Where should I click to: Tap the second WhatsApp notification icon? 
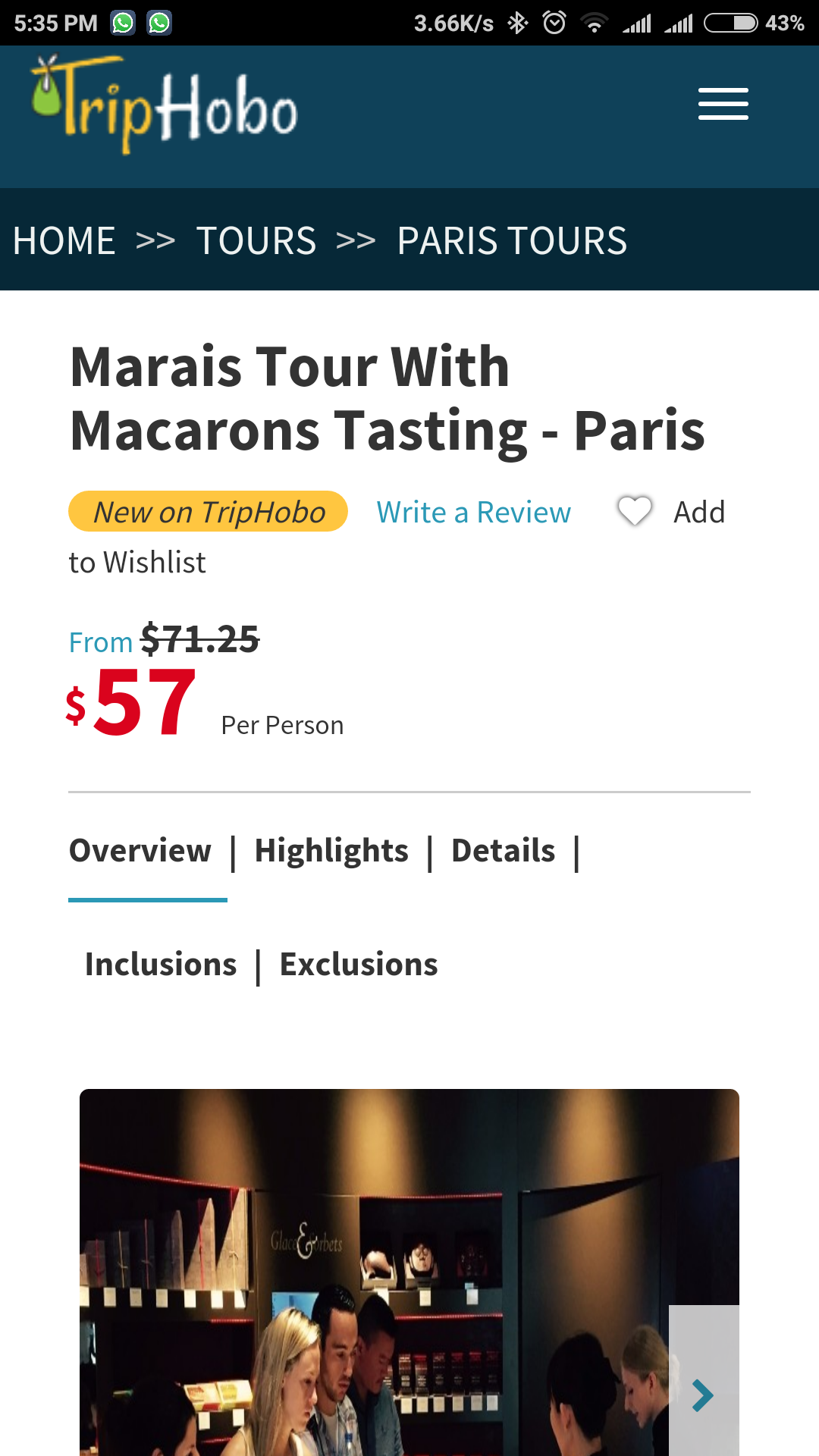click(159, 23)
